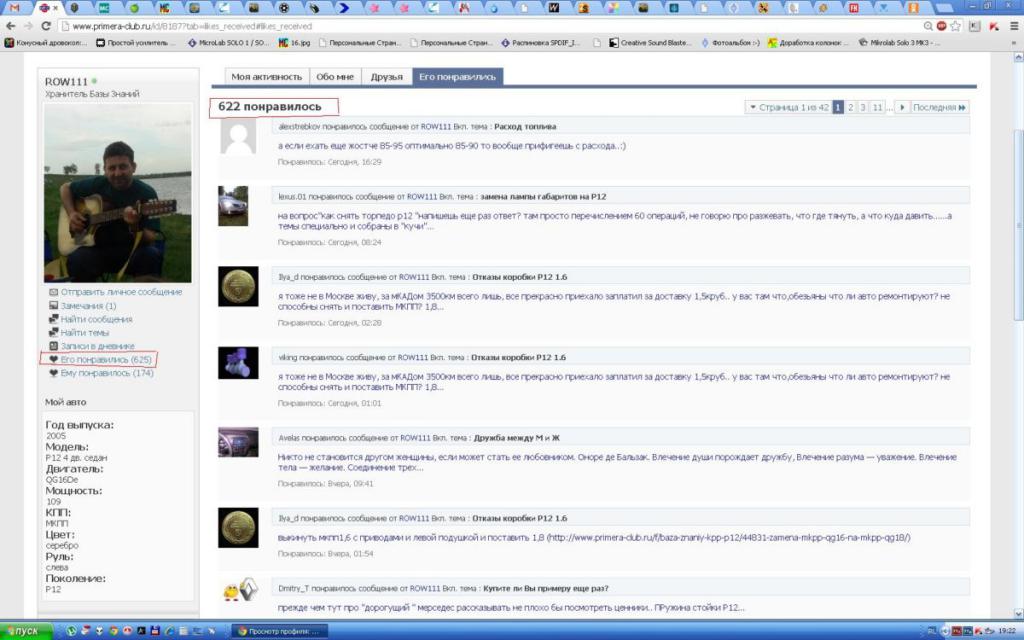
Task: Open the 'Страница 1 из 42' page dropdown
Action: (x=788, y=107)
